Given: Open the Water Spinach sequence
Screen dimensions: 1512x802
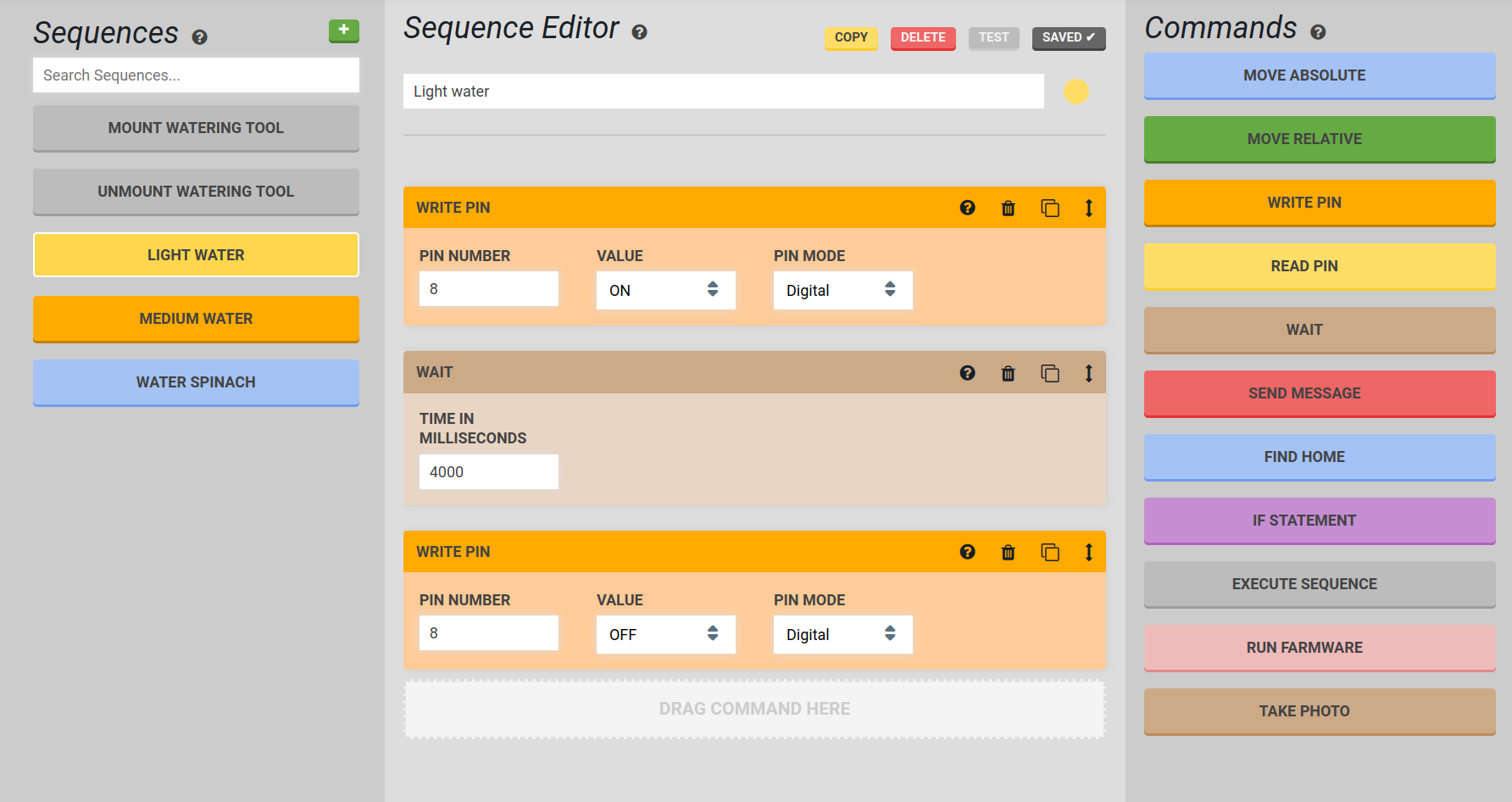Looking at the screenshot, I should (x=196, y=382).
